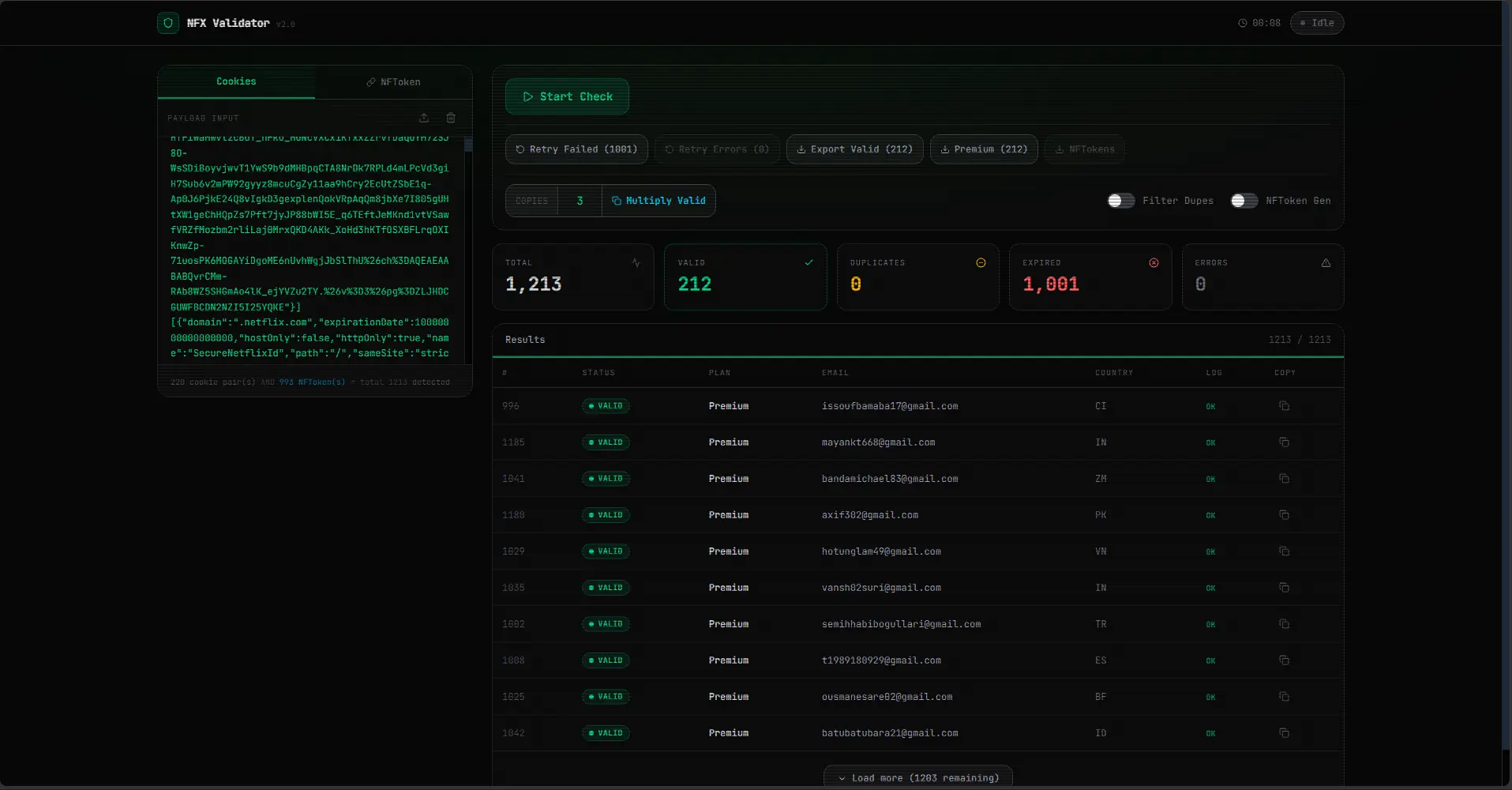
Task: Click the Premium plan in row 1008
Action: (x=728, y=660)
